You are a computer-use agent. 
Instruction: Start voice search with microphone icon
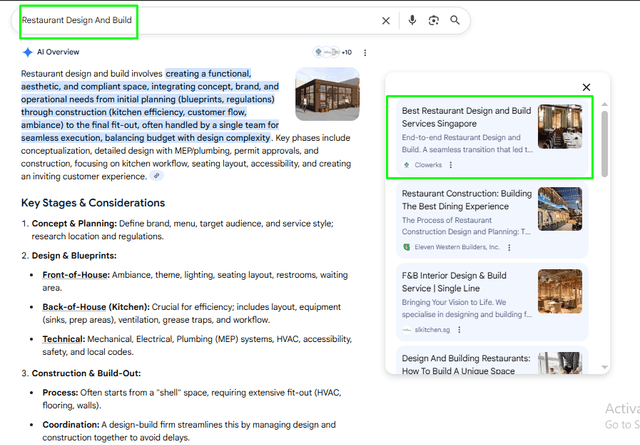pos(412,20)
